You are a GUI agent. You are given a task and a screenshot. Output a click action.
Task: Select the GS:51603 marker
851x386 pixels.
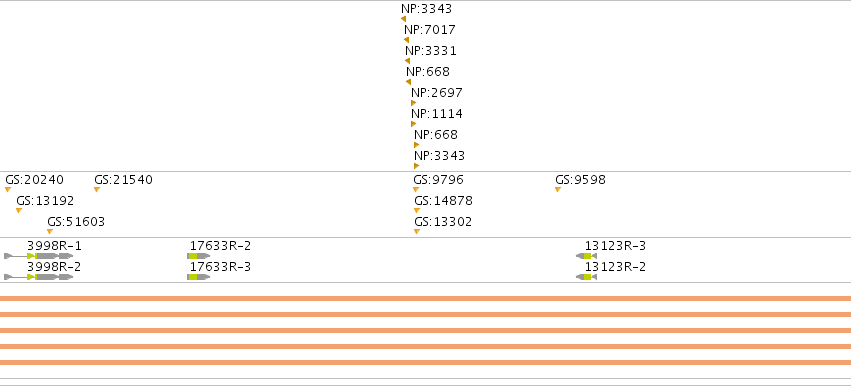(50, 232)
